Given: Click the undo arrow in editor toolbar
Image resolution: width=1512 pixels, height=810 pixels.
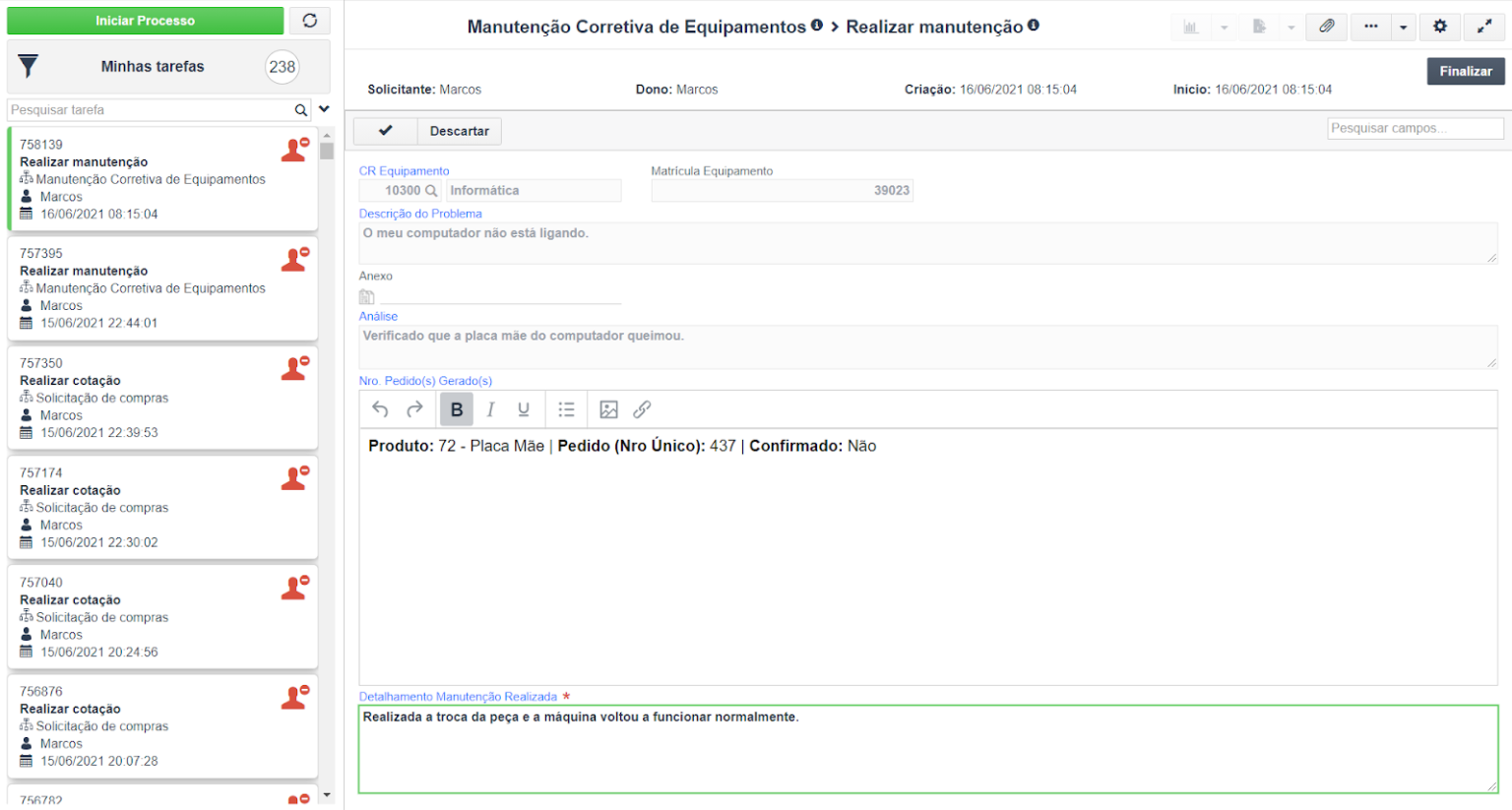Looking at the screenshot, I should (380, 409).
